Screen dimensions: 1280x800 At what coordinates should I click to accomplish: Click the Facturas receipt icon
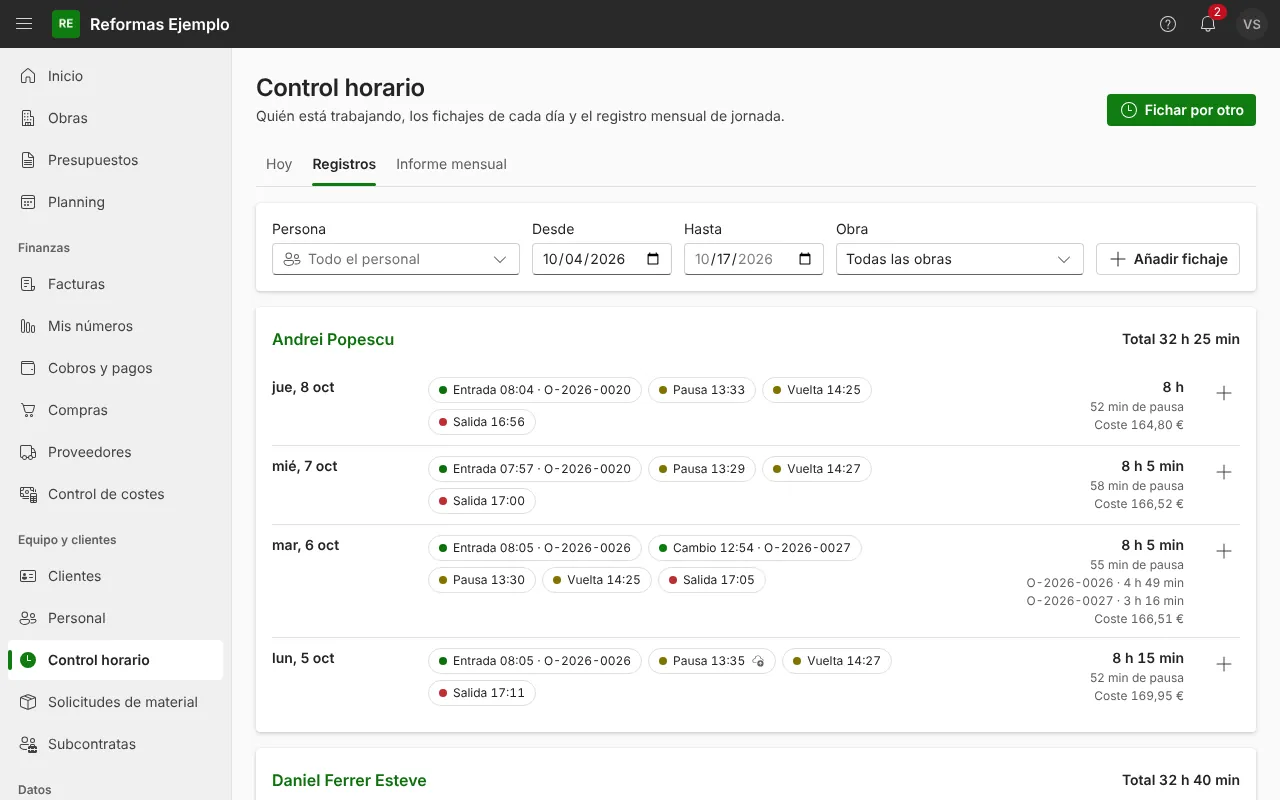pyautogui.click(x=28, y=284)
